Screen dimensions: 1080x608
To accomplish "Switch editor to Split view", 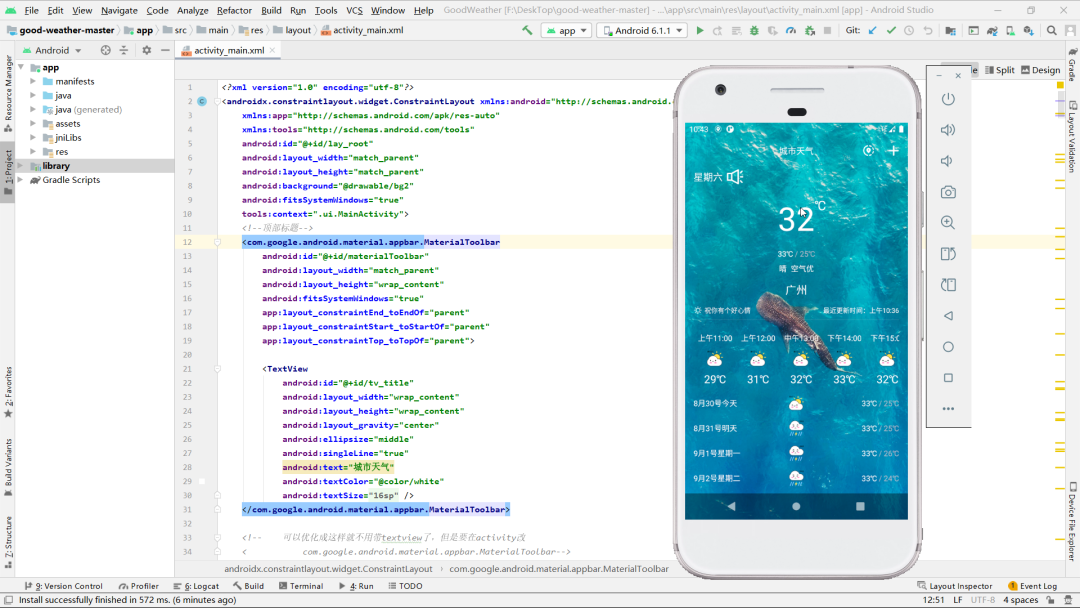I will (x=1000, y=70).
